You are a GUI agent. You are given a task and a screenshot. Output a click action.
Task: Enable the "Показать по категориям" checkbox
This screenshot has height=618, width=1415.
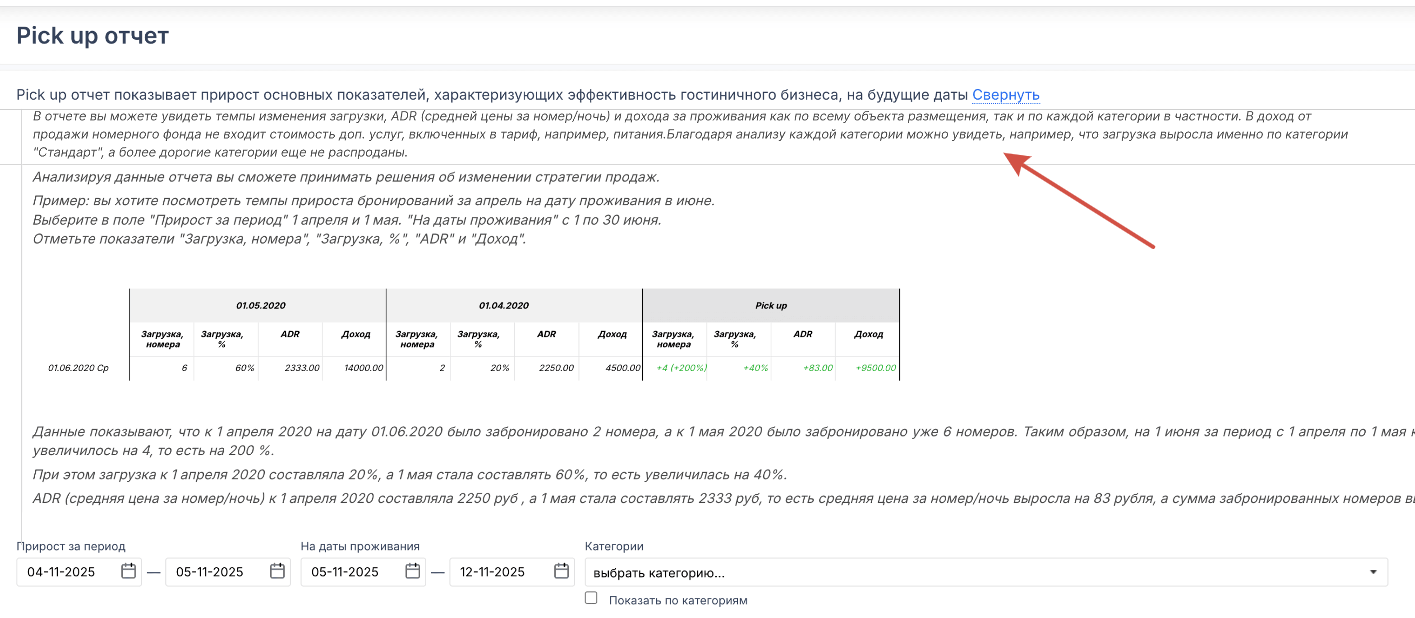(591, 598)
